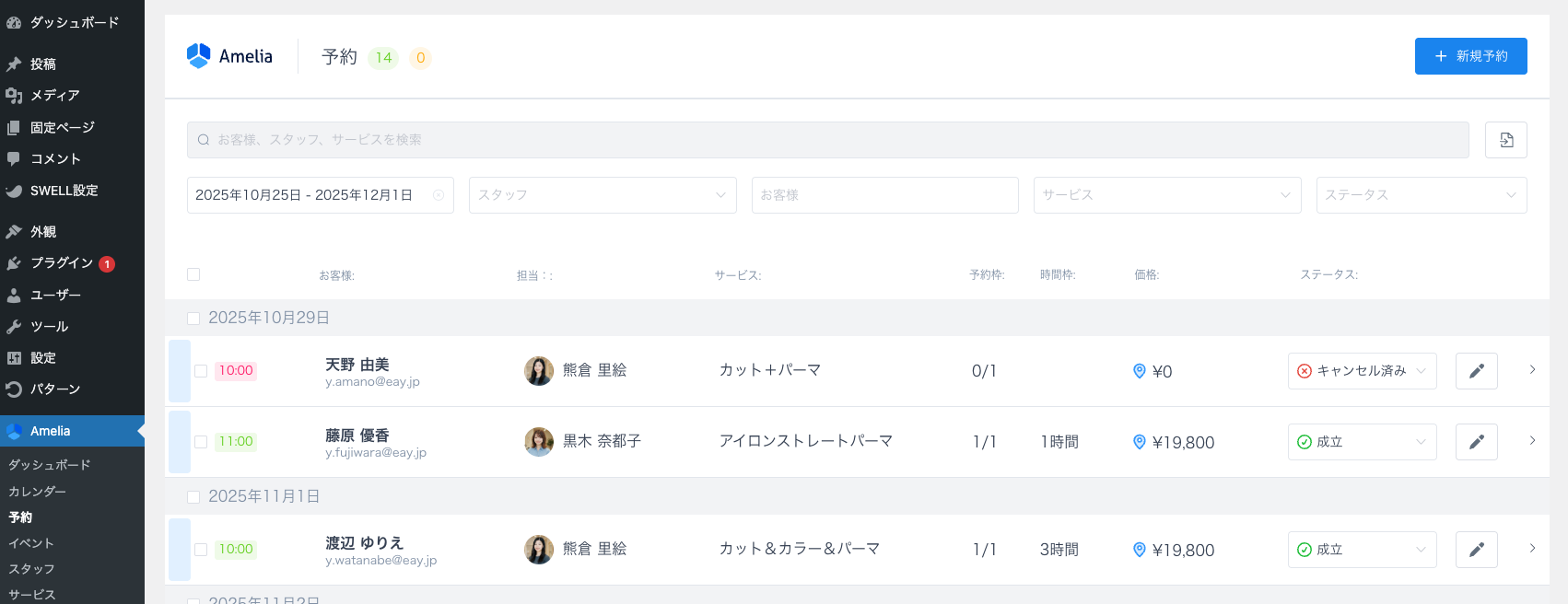The height and width of the screenshot is (604, 1568).
Task: Click the export file icon button
Action: 1505,140
